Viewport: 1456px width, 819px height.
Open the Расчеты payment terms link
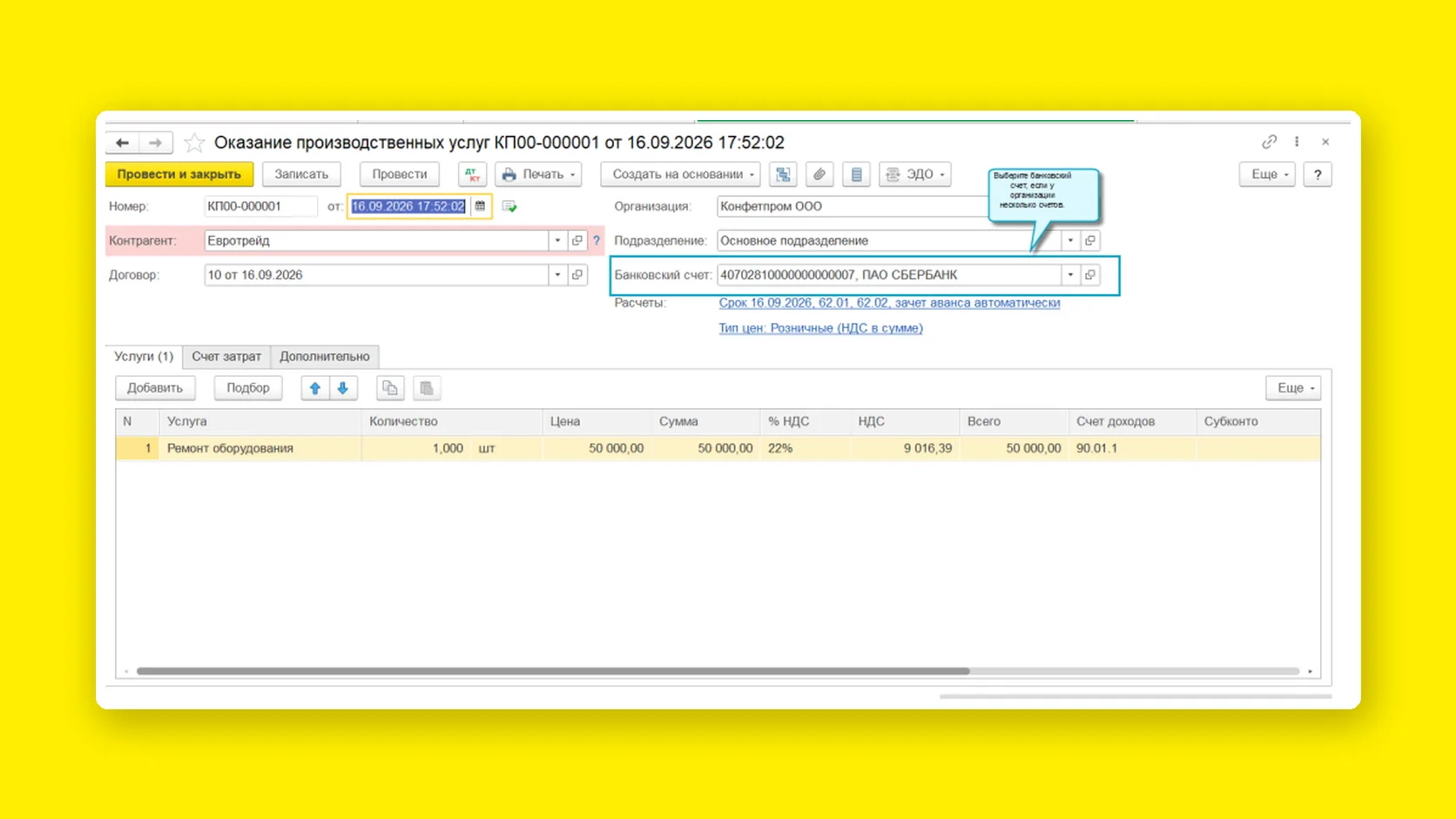889,303
